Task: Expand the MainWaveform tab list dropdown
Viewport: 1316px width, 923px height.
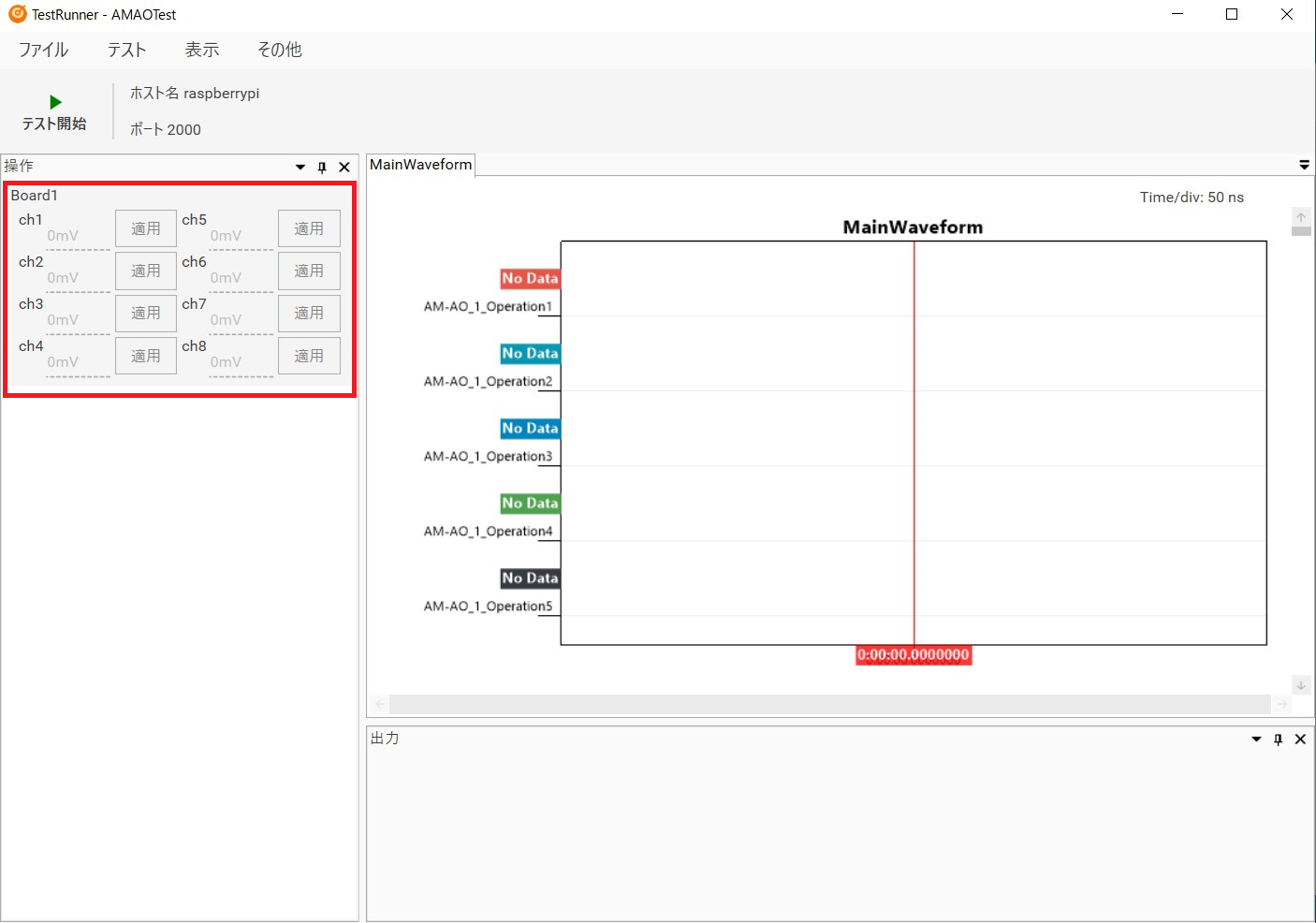Action: coord(1304,165)
